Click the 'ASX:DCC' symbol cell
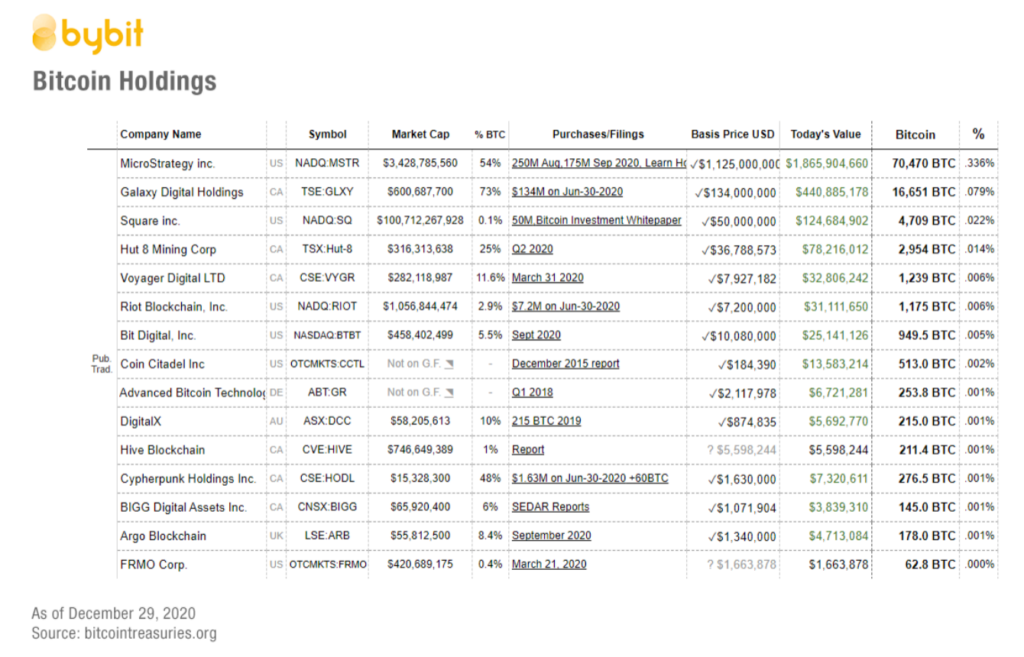Image resolution: width=1024 pixels, height=657 pixels. pos(327,421)
